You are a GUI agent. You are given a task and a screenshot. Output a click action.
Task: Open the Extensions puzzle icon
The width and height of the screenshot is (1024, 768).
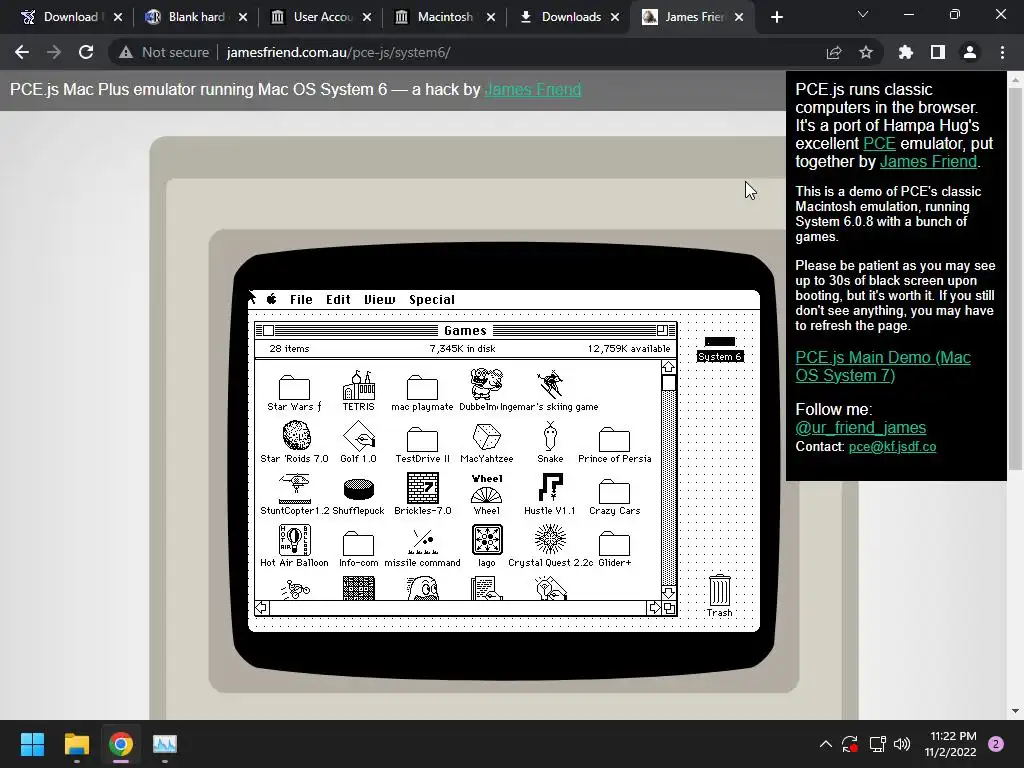click(905, 52)
